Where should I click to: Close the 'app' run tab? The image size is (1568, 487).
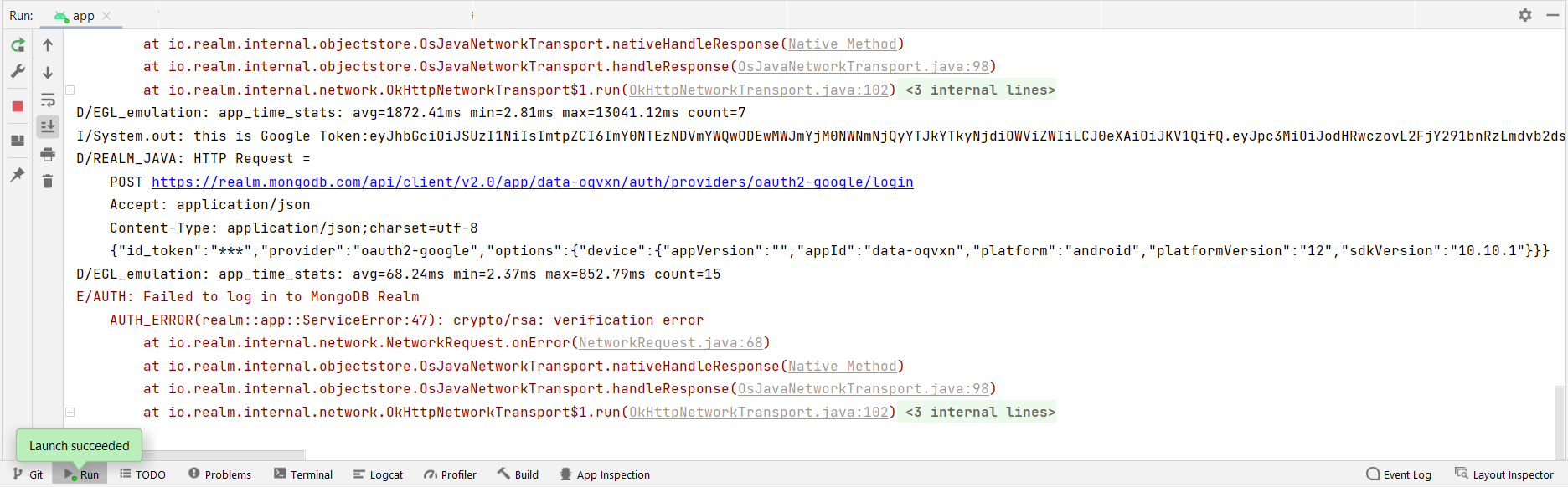click(106, 16)
